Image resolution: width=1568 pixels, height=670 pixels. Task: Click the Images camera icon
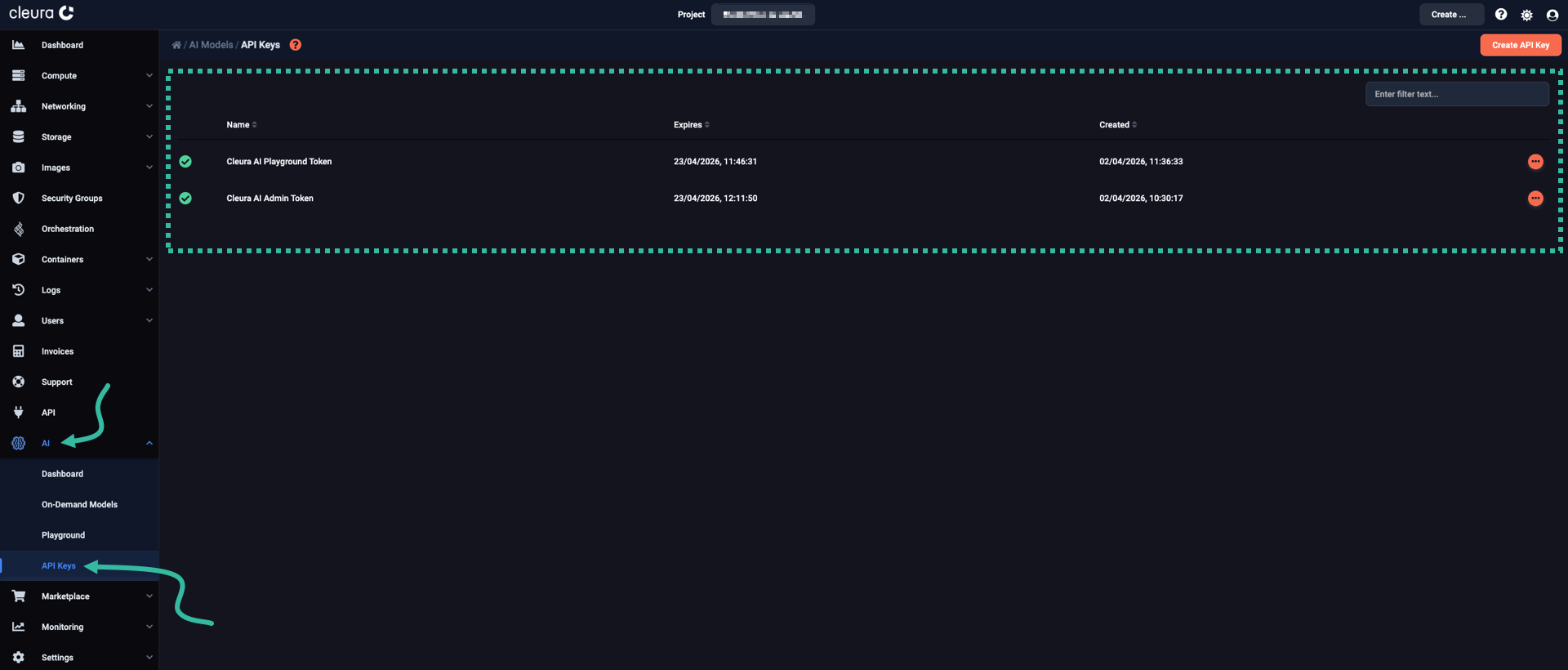pos(18,167)
